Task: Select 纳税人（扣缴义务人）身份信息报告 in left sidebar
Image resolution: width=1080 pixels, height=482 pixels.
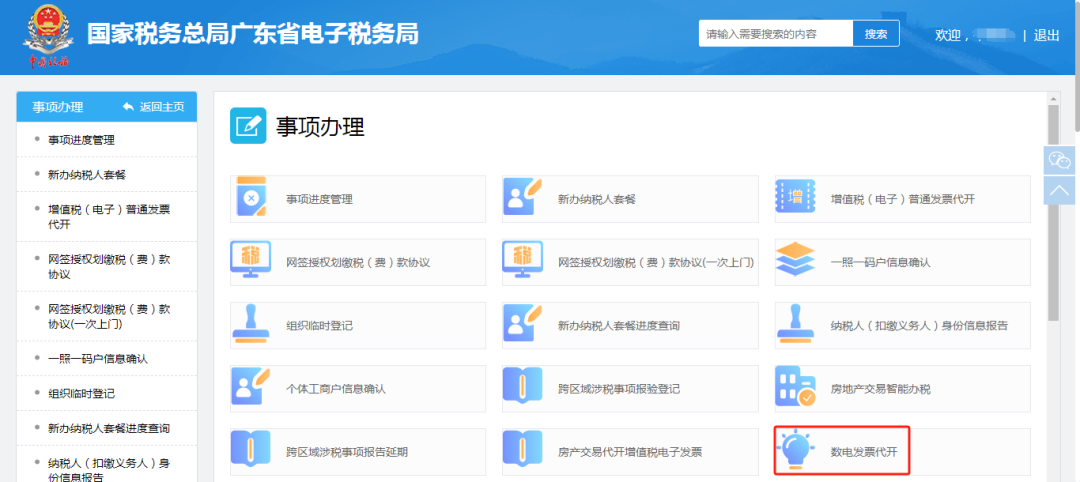Action: click(x=107, y=470)
